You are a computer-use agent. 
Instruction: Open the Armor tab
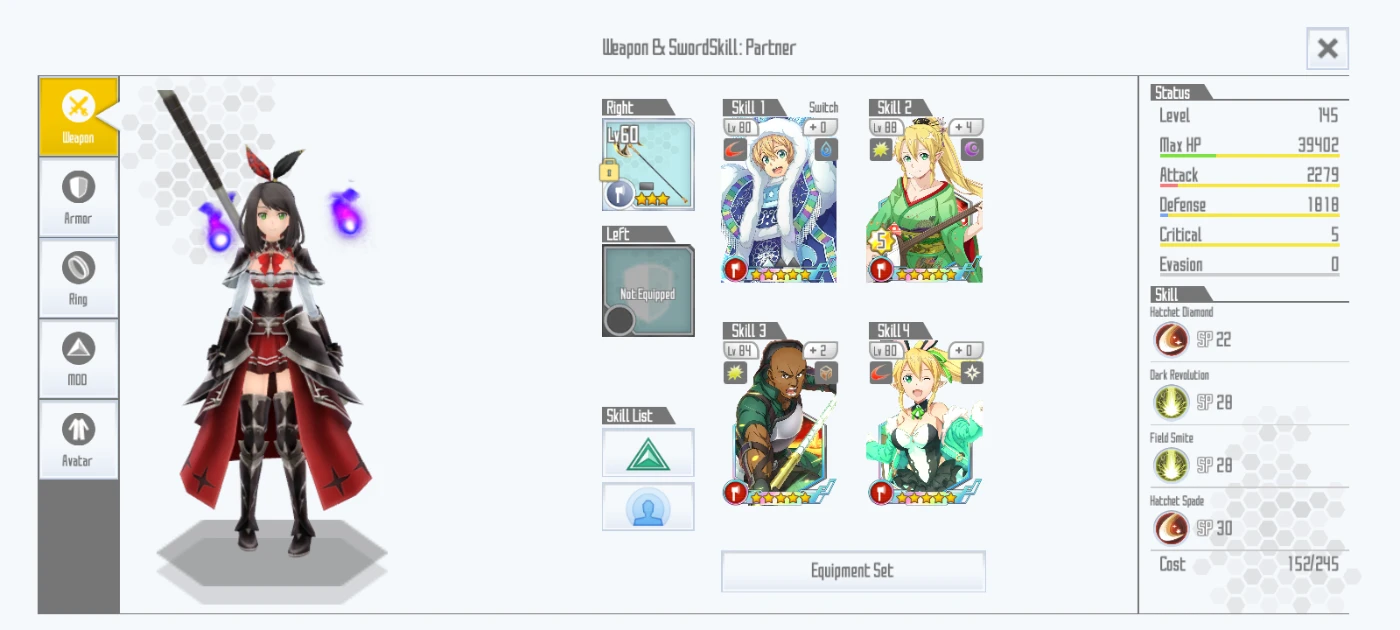tap(78, 197)
